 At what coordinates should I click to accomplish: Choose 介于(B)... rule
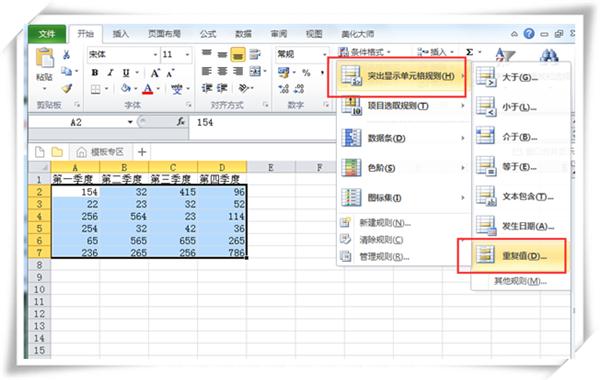click(520, 137)
